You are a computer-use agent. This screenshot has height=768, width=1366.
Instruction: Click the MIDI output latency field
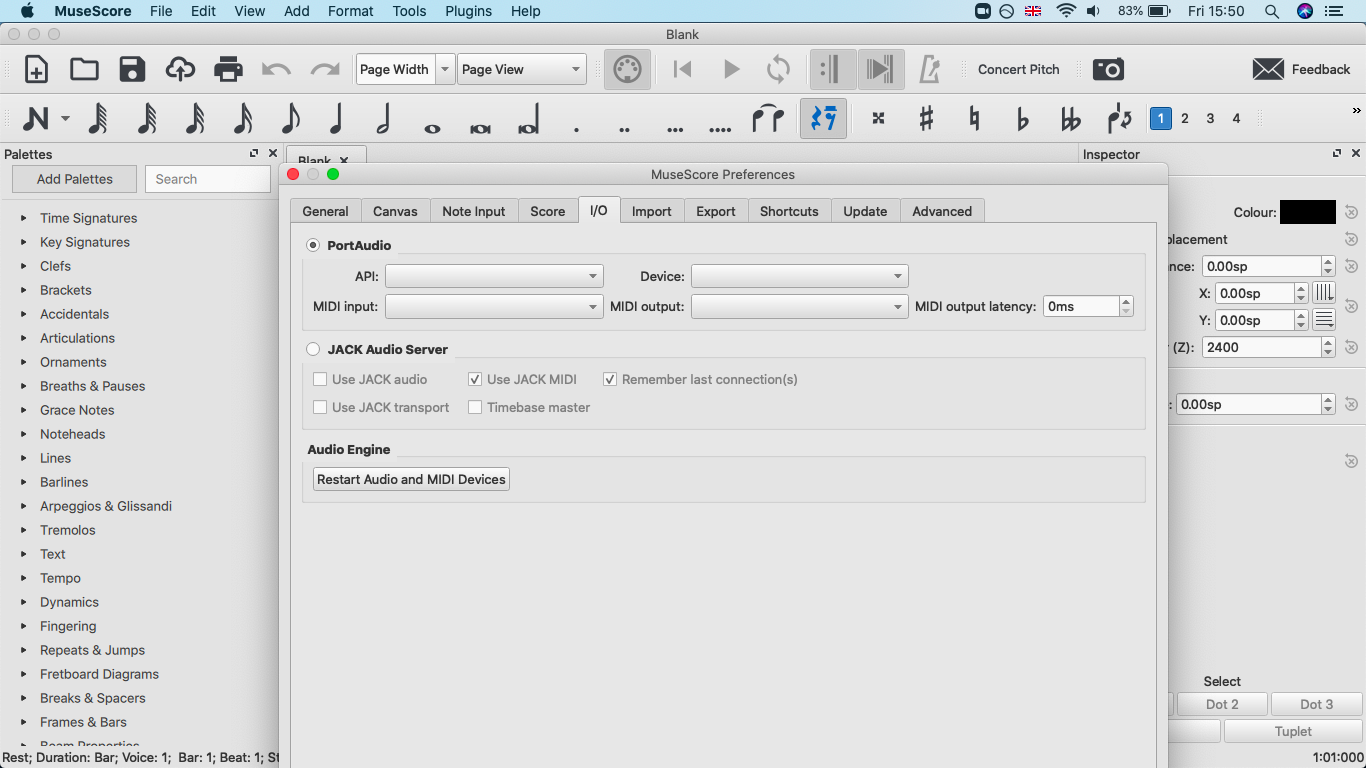tap(1081, 306)
